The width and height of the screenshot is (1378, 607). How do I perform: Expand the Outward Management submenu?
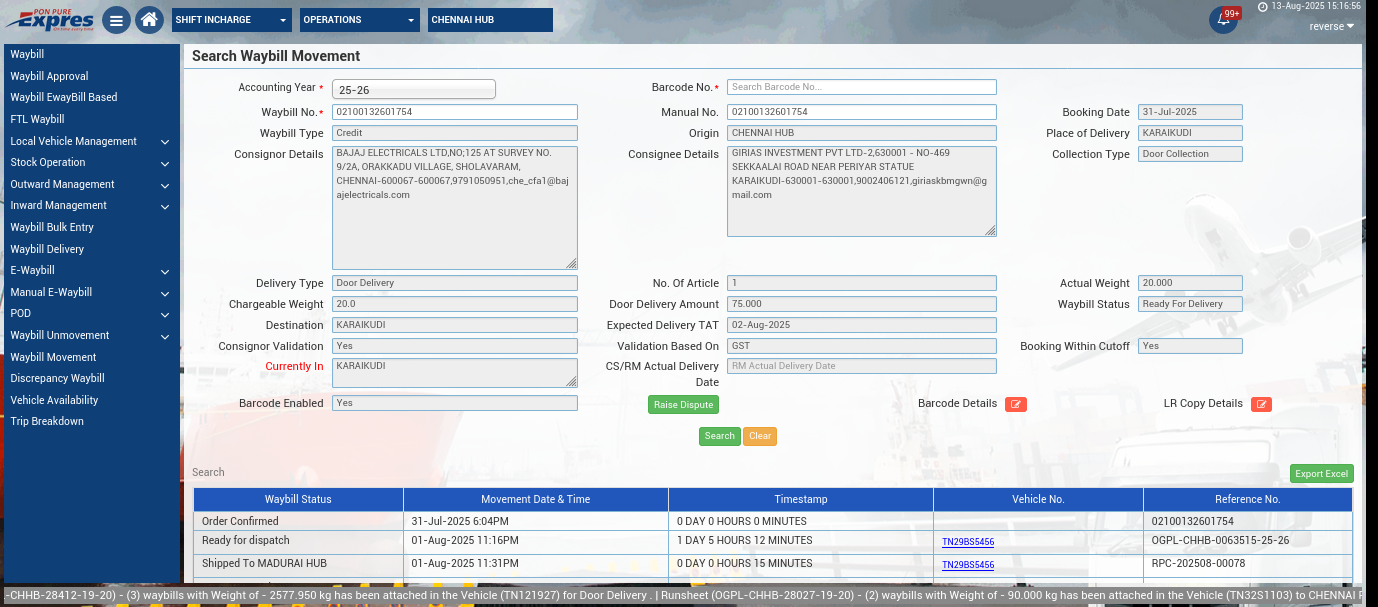[89, 184]
